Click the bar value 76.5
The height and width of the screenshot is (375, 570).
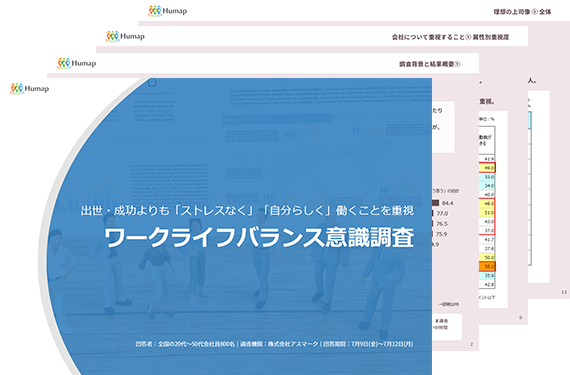coord(442,223)
